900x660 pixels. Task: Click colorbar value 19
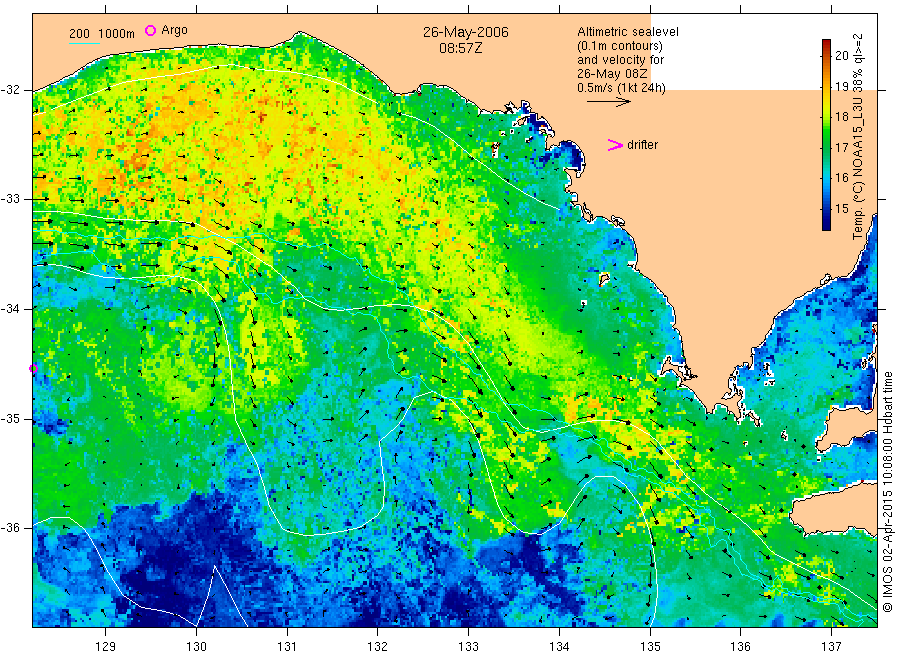point(841,87)
